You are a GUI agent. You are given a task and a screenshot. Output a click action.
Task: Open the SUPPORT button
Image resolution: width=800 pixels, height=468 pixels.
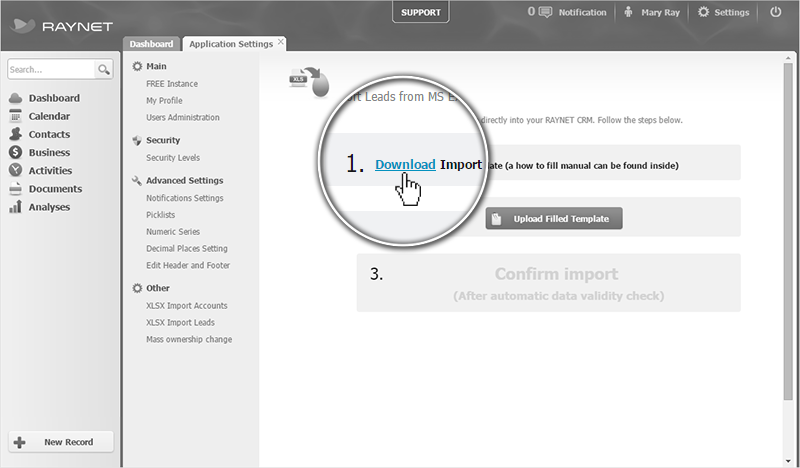(420, 12)
